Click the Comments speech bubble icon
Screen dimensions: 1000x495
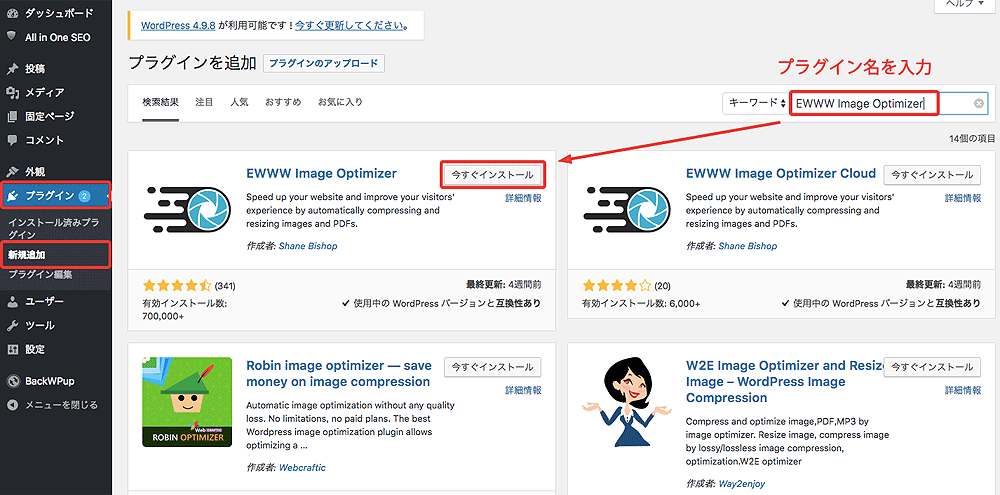(x=12, y=140)
